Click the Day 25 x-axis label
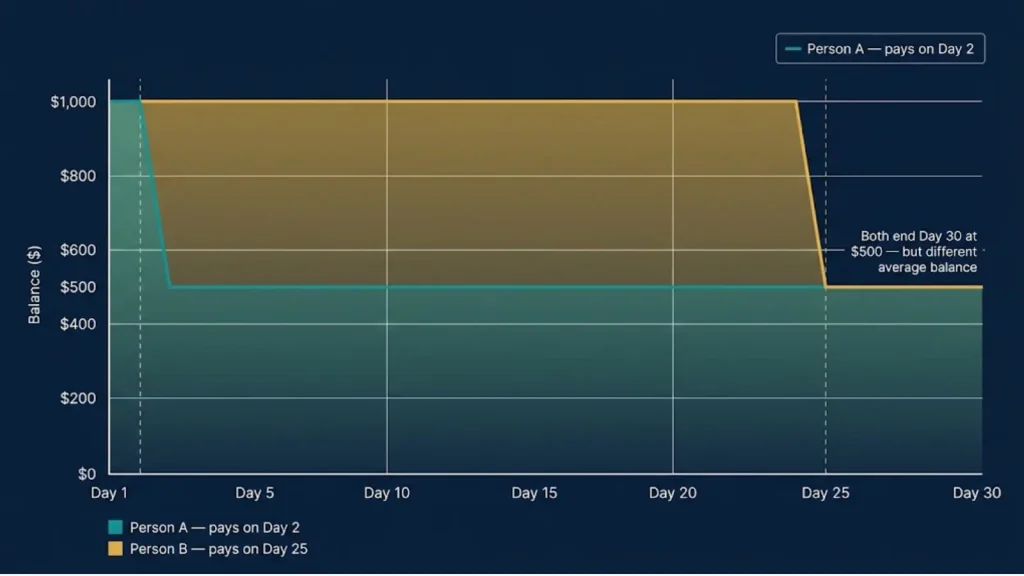Screen dimensions: 1024x576 (825, 493)
